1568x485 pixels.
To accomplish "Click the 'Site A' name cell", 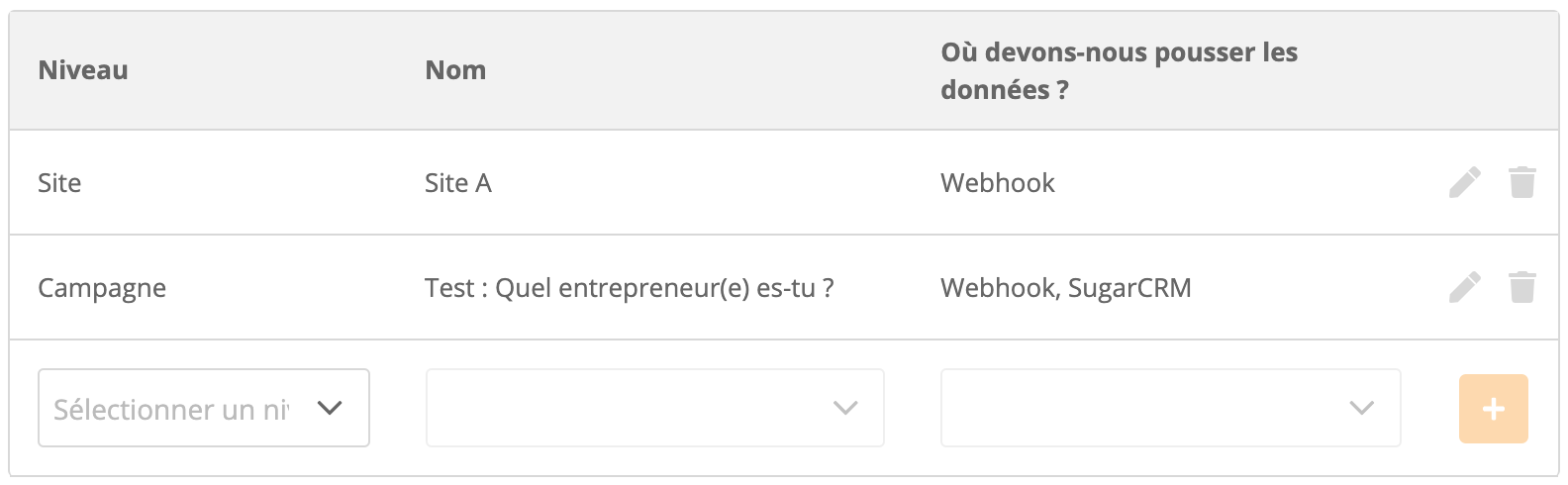I will 457,183.
